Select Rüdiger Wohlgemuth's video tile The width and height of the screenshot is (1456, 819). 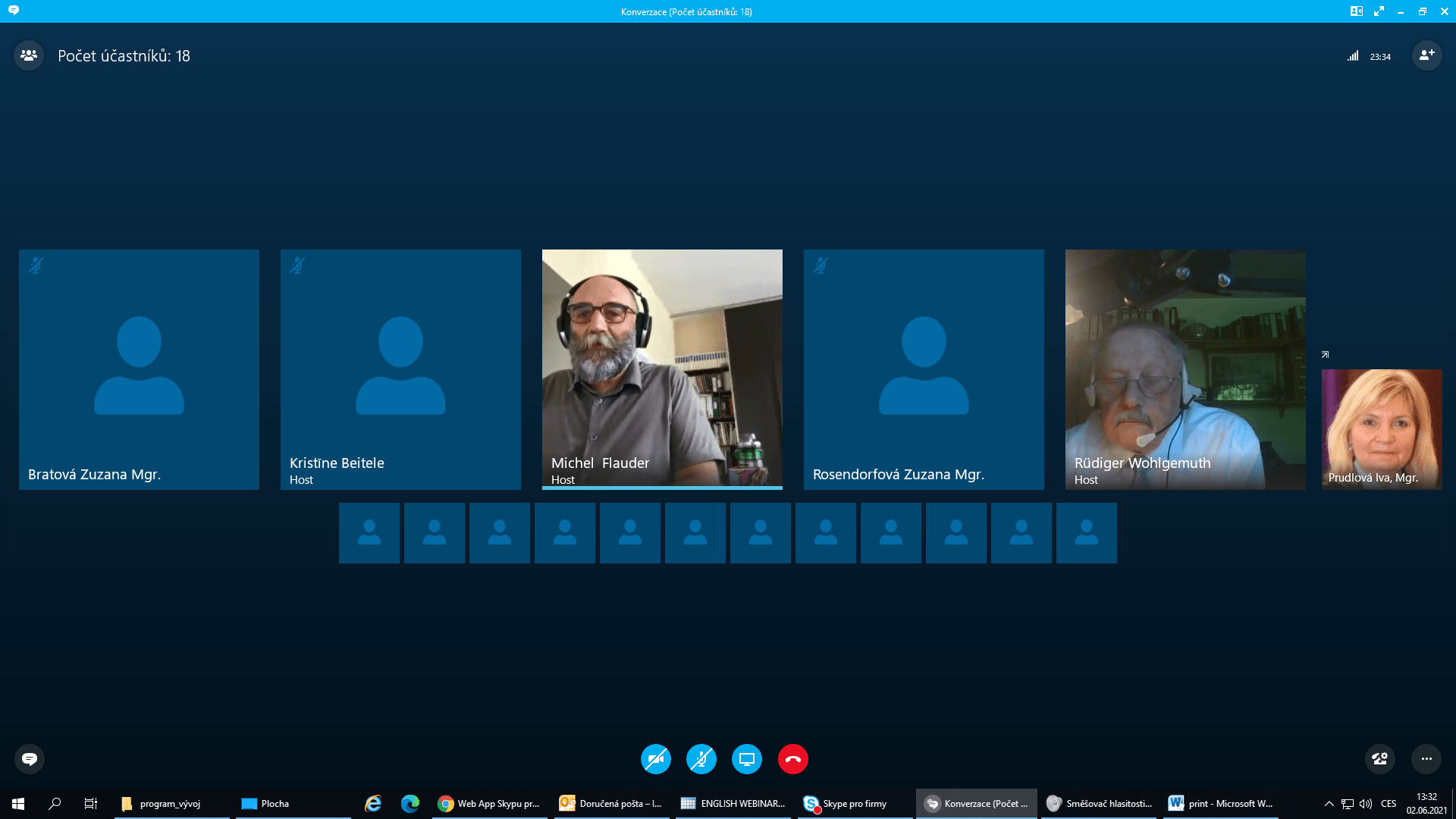(x=1185, y=369)
